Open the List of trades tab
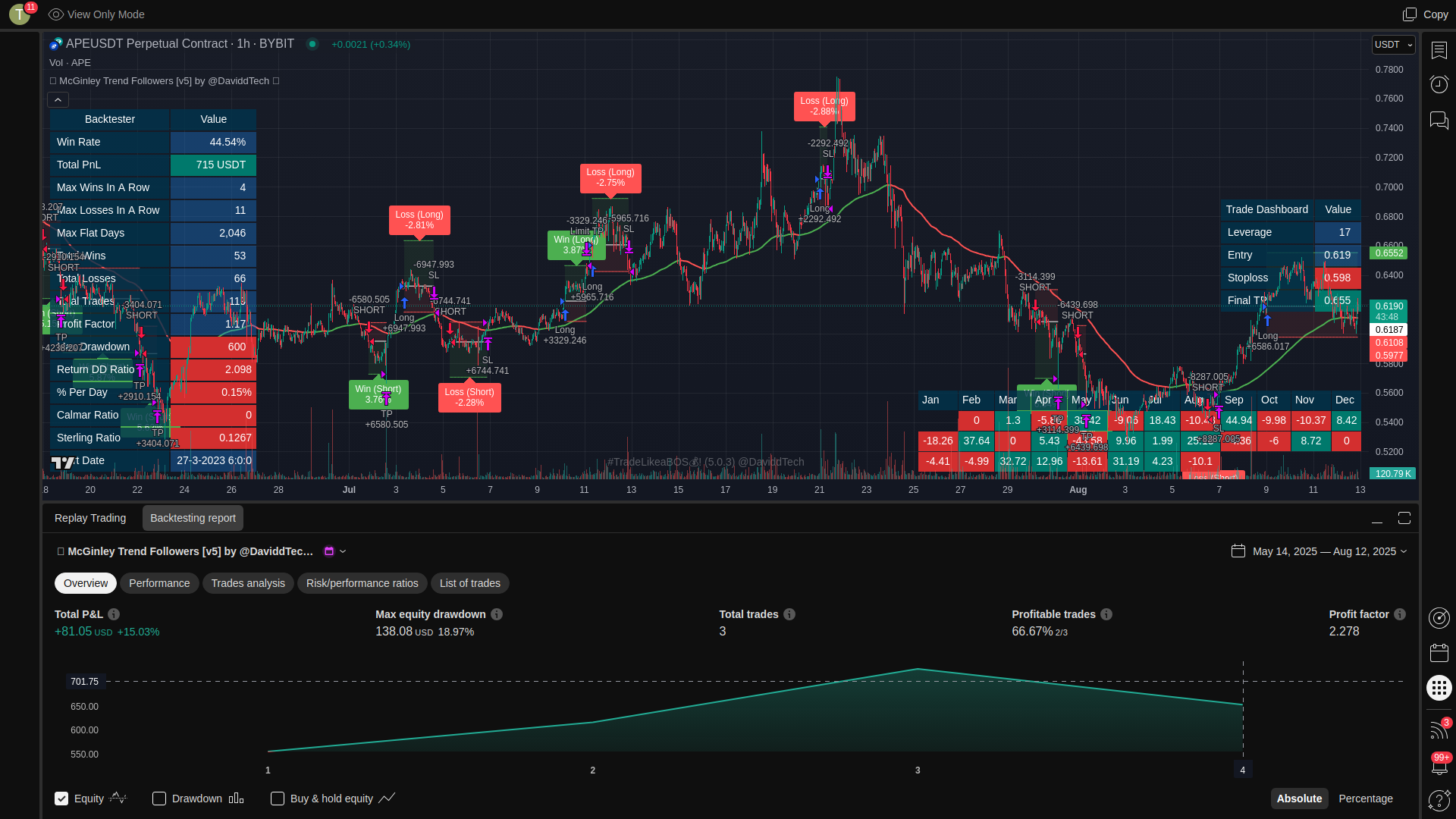 point(470,583)
